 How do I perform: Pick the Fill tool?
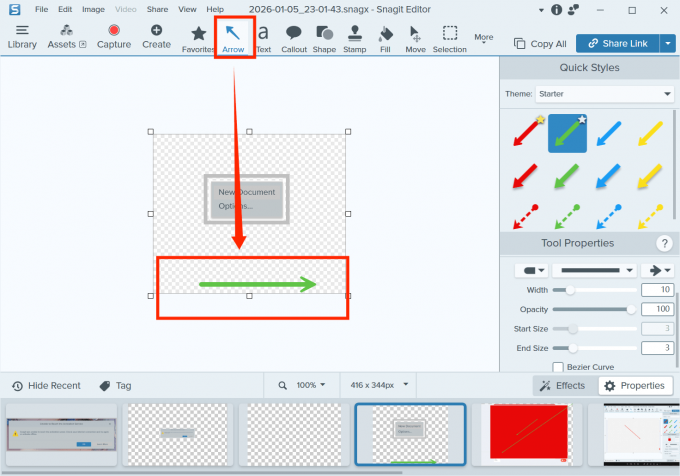[x=385, y=37]
